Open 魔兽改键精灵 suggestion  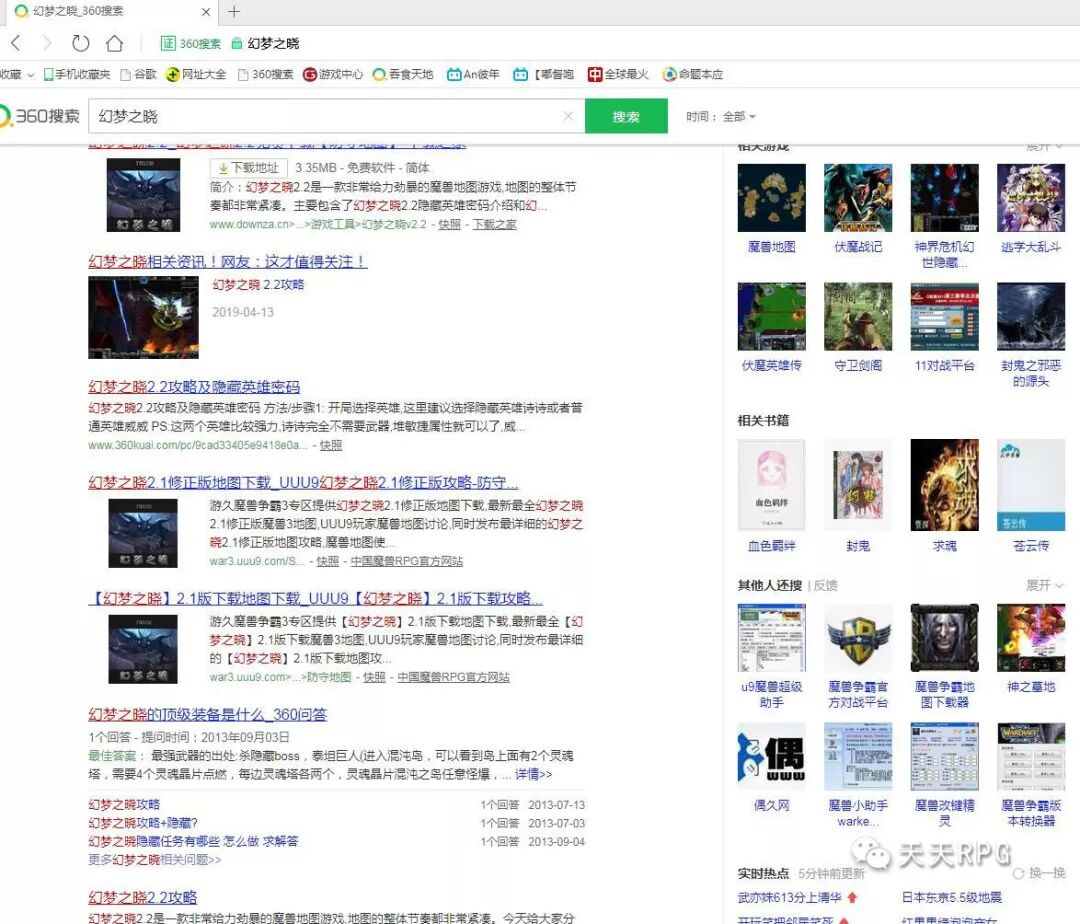pyautogui.click(x=944, y=756)
